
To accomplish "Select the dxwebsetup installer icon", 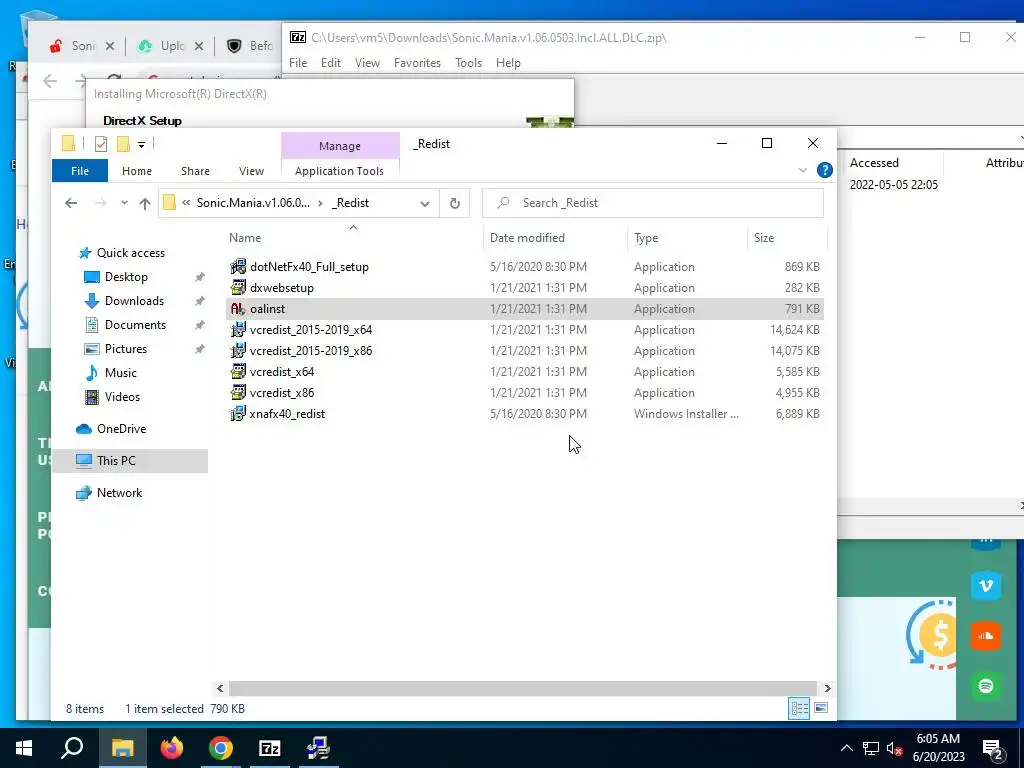I will tap(238, 287).
